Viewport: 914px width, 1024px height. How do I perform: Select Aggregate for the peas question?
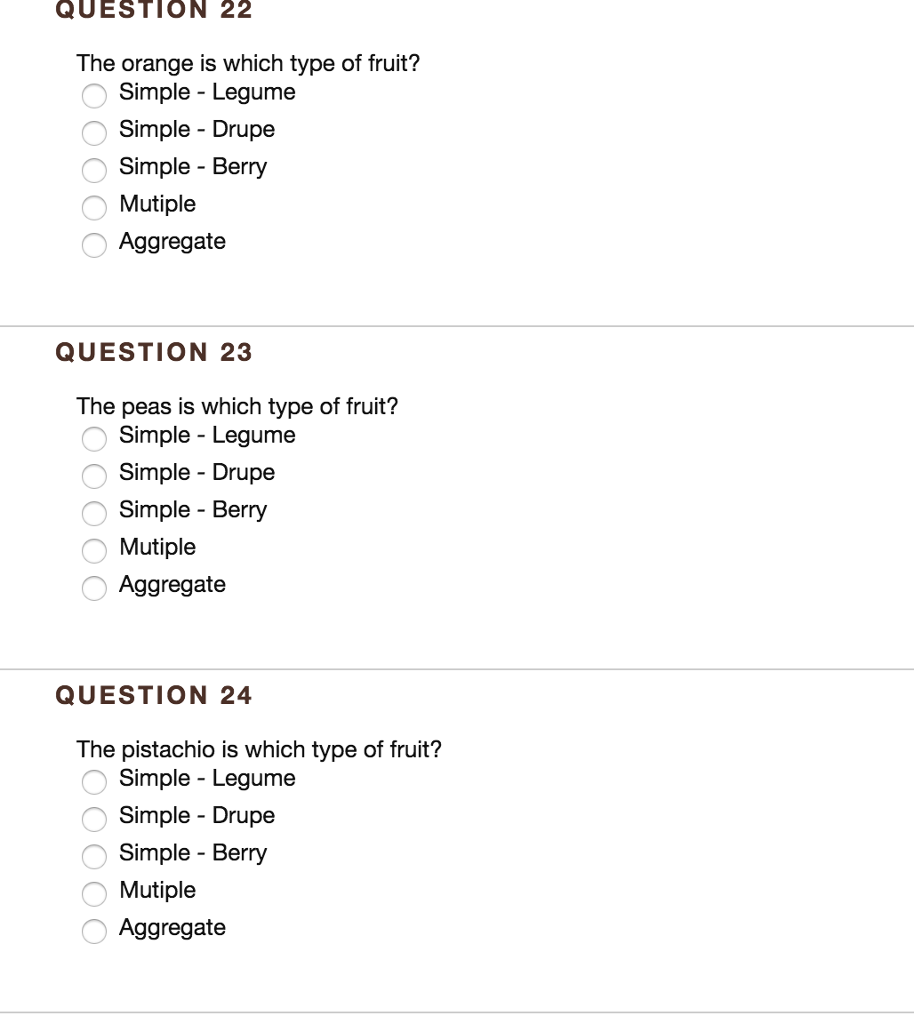pos(94,588)
